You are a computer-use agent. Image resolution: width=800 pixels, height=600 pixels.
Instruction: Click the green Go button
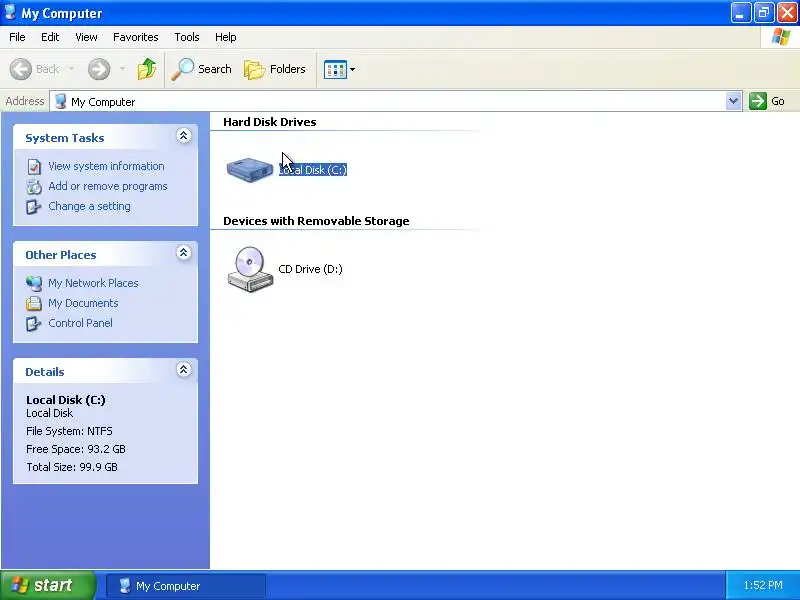pyautogui.click(x=767, y=101)
